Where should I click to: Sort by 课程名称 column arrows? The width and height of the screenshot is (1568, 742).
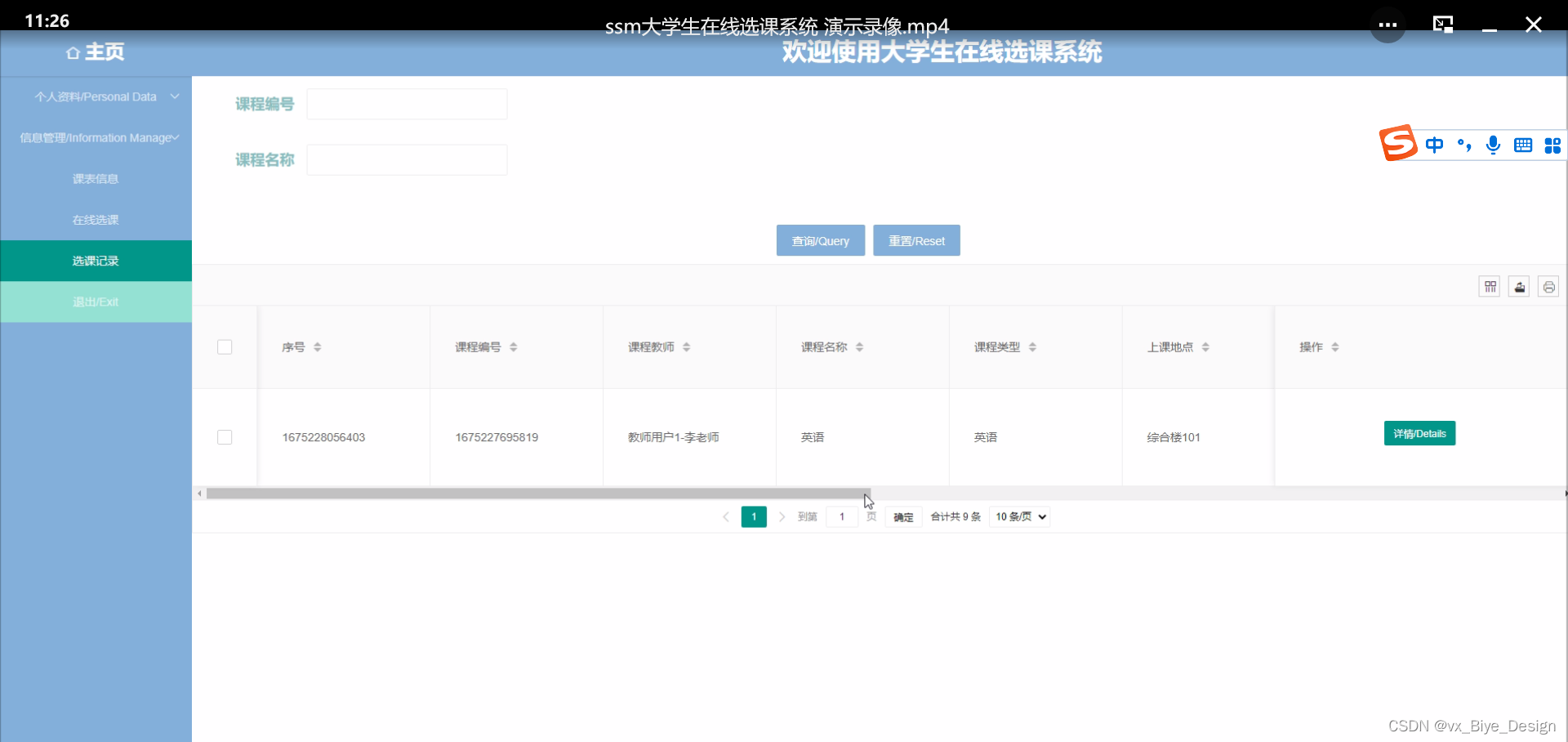[x=860, y=347]
